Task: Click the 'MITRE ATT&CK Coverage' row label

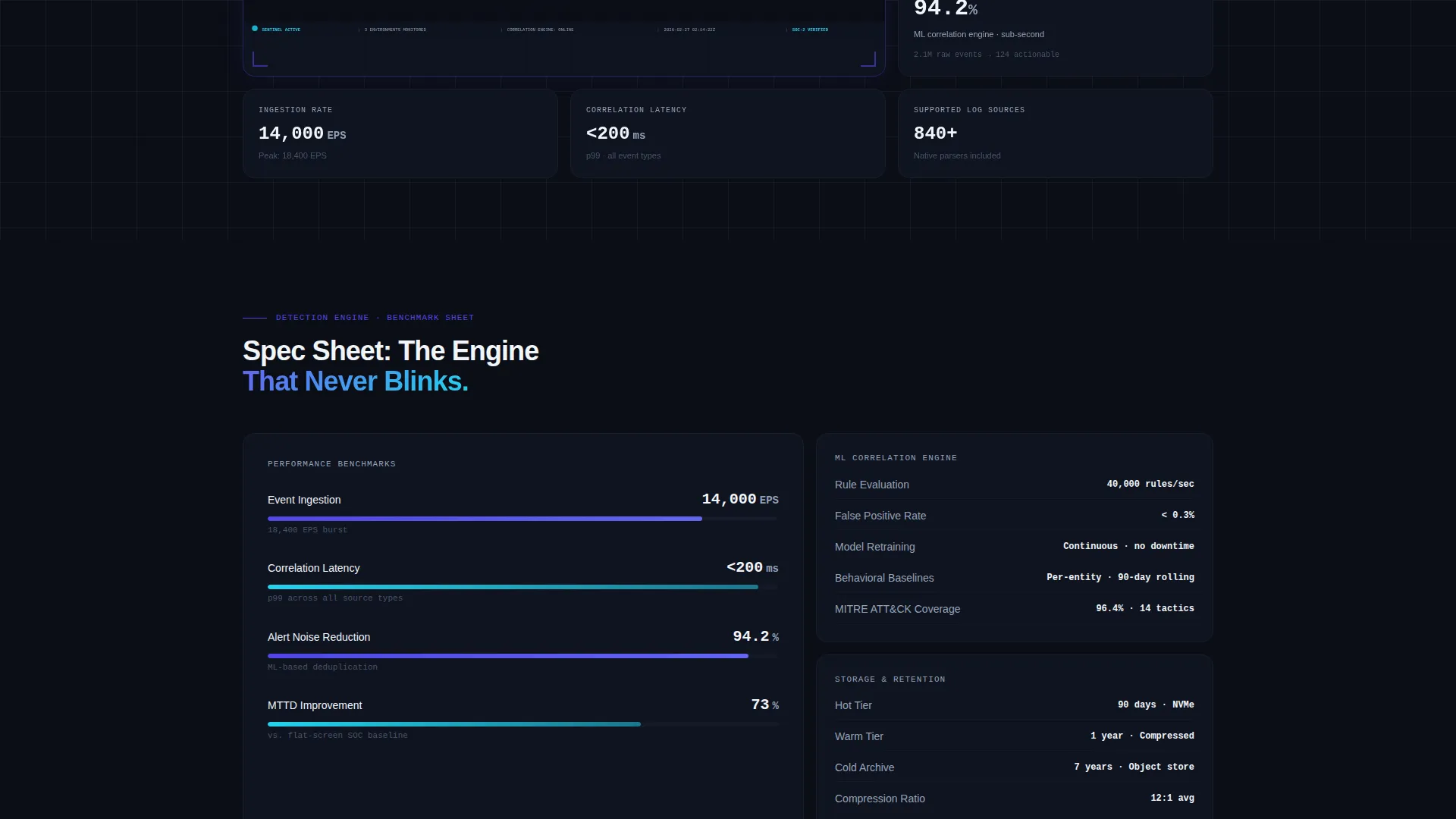Action: tap(897, 609)
